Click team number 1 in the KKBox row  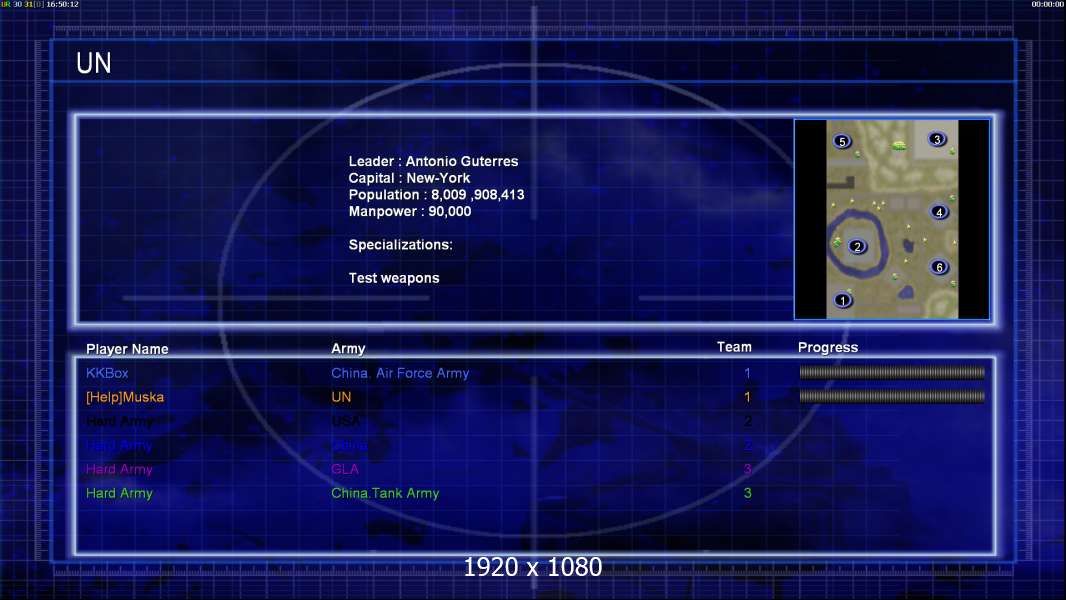point(747,373)
